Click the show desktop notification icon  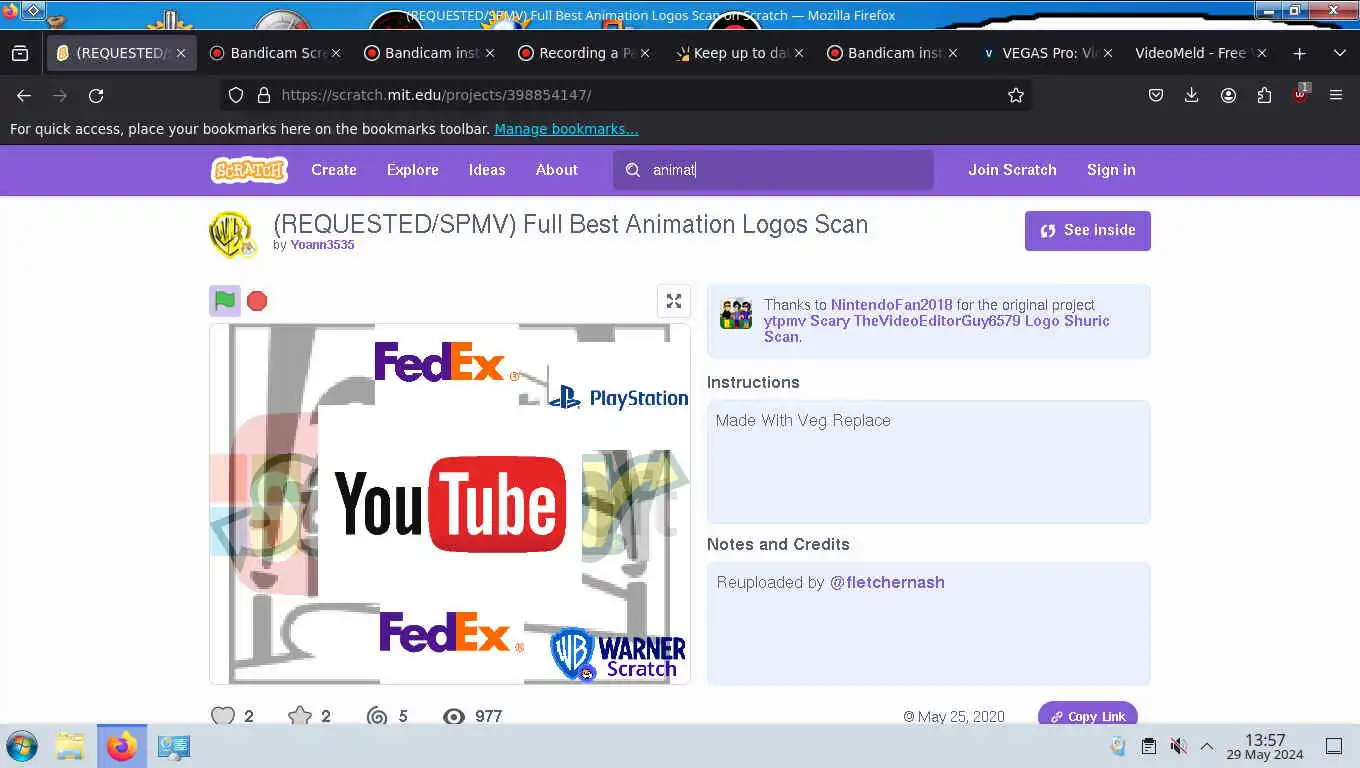(1334, 746)
